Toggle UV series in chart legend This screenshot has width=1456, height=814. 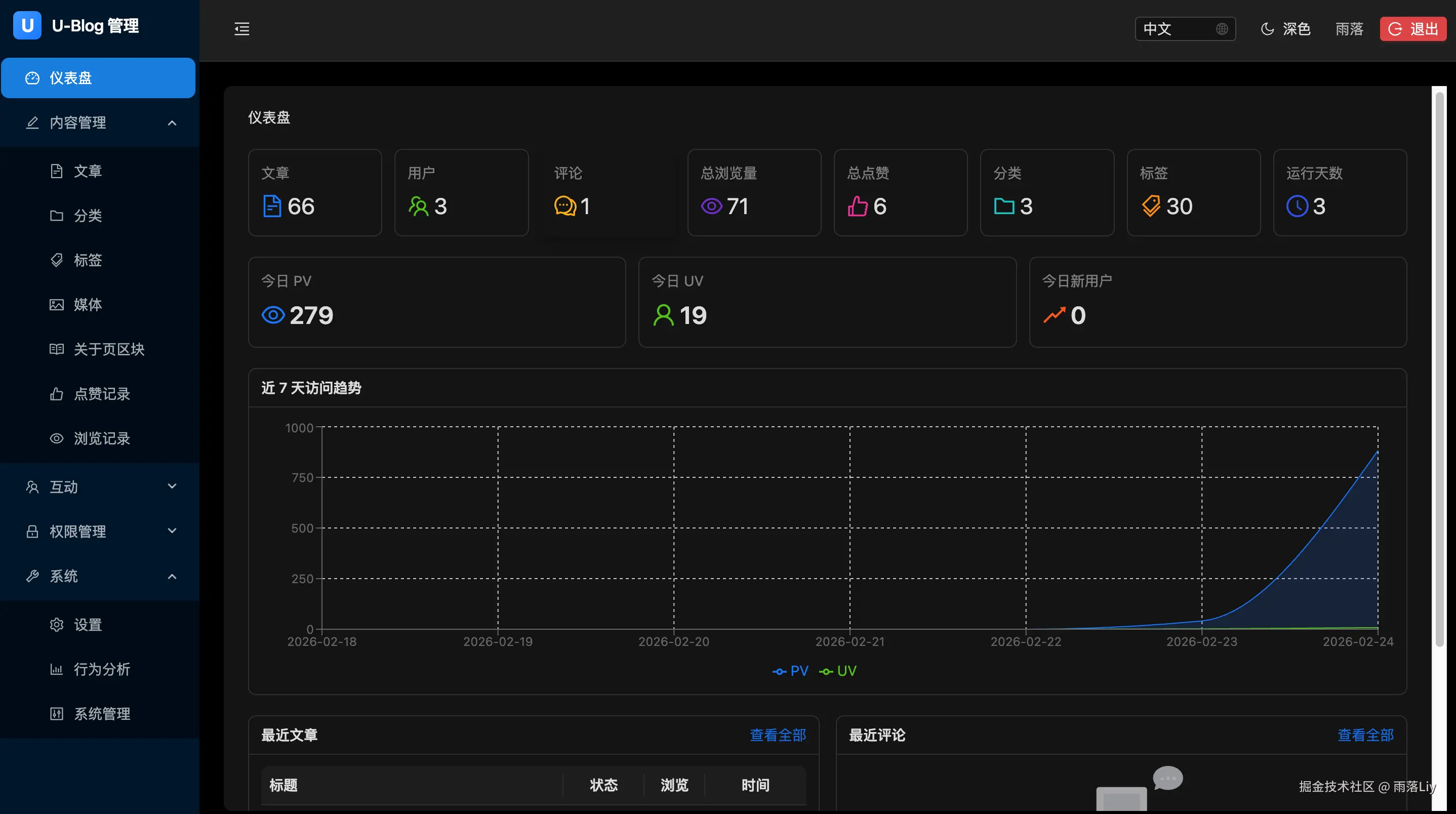click(x=838, y=671)
